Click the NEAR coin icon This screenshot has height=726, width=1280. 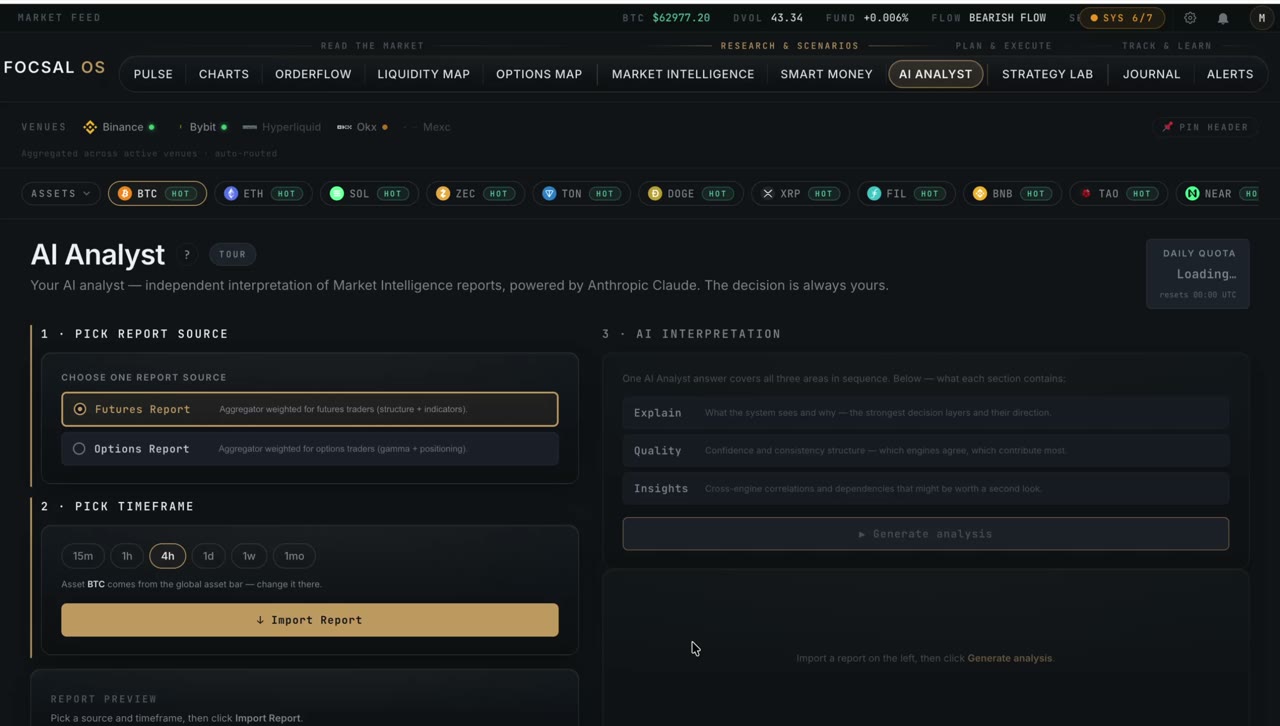point(1192,193)
